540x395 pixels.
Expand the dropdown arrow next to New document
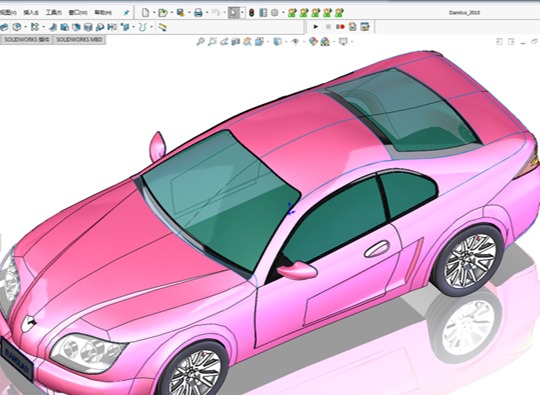click(153, 13)
